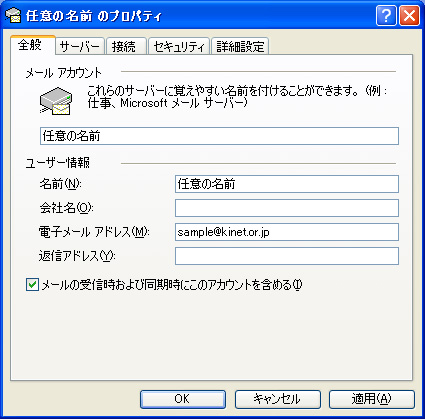Screen dimensions: 425x419
Task: Click the 適用(A) button
Action: click(x=372, y=399)
